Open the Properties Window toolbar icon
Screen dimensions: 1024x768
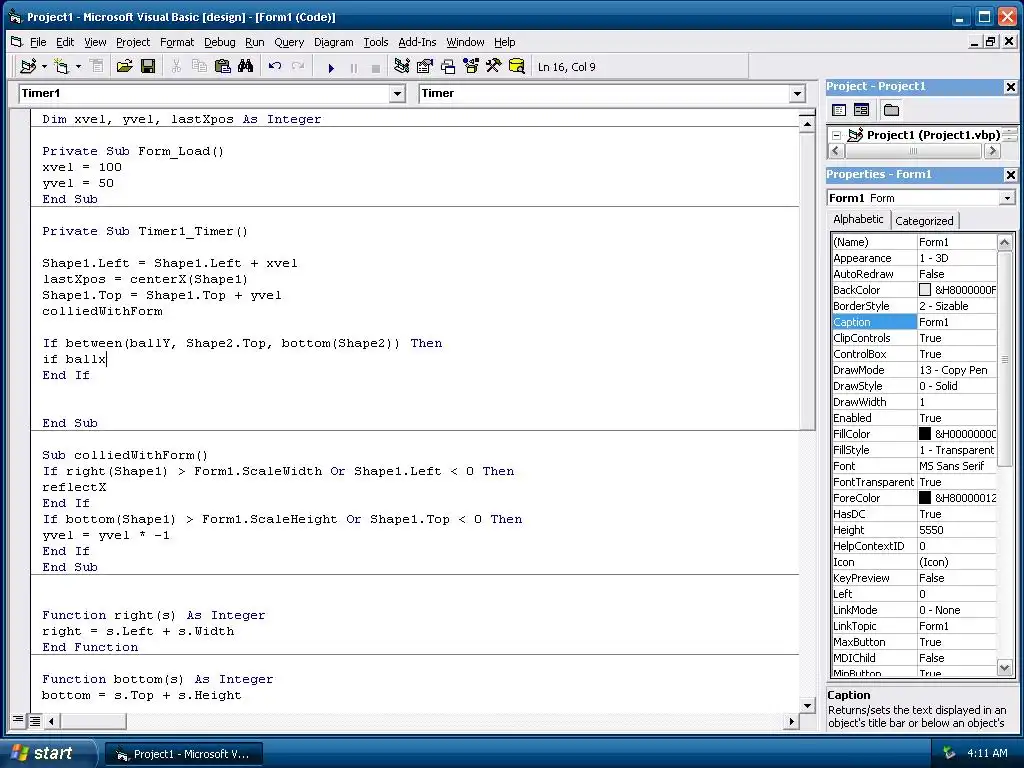(425, 67)
